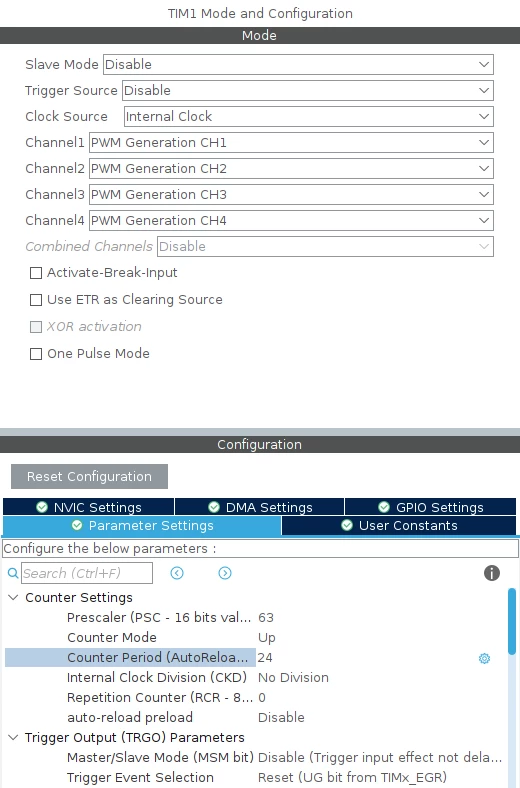Open the Trigger Source dropdown
This screenshot has width=520, height=788.
308,90
